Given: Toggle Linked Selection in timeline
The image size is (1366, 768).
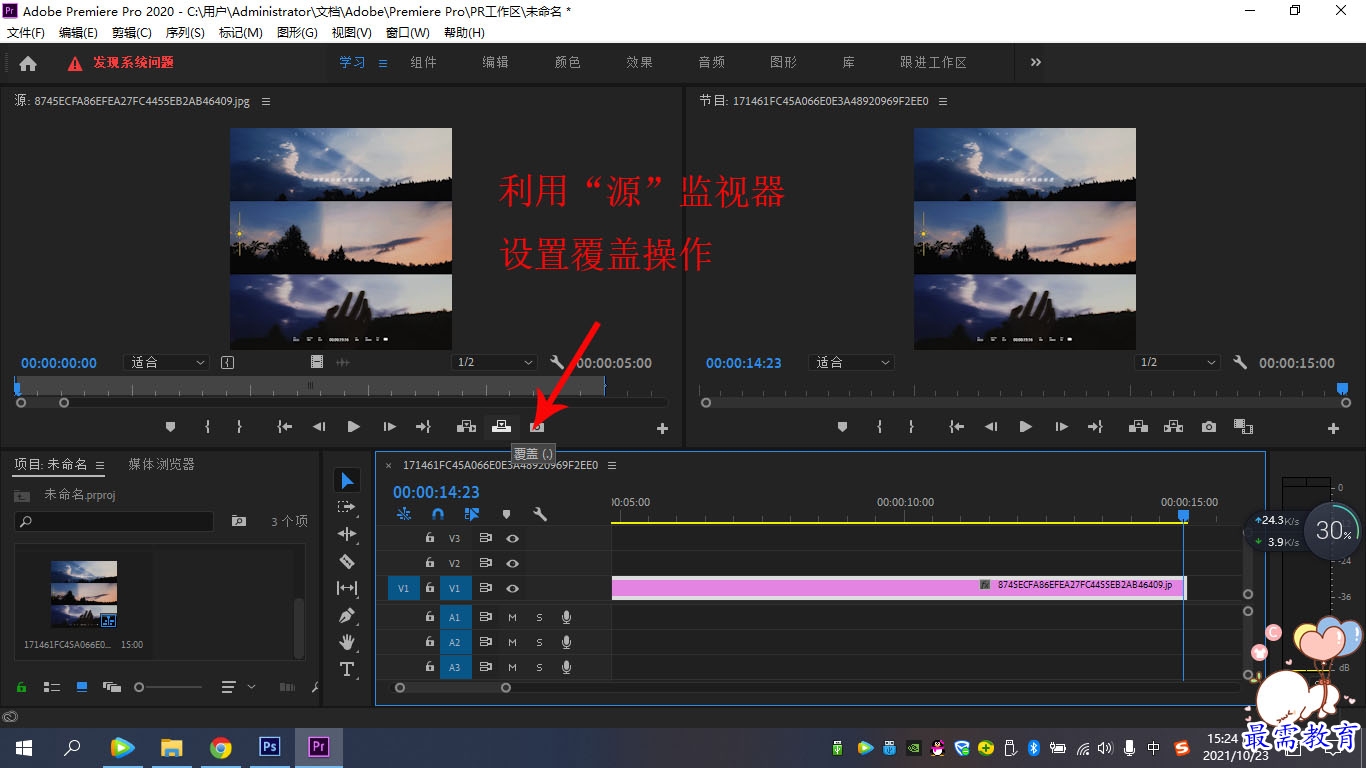Looking at the screenshot, I should tap(472, 514).
